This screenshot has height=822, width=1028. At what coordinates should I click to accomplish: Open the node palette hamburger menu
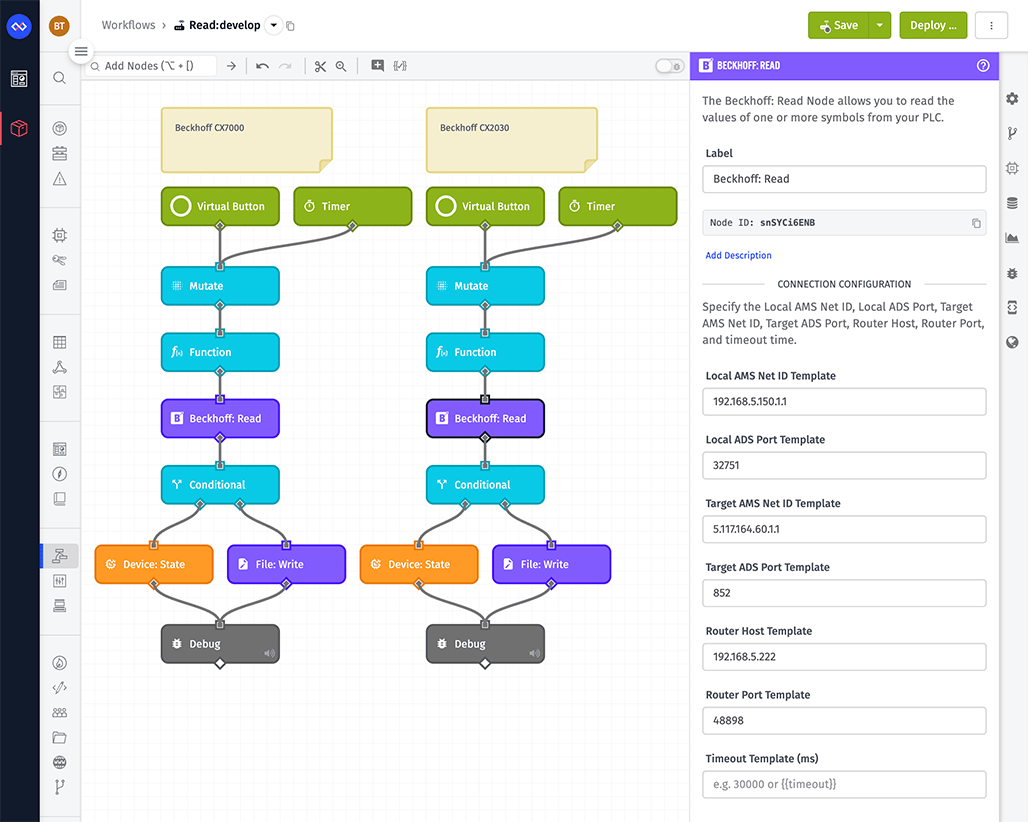click(x=80, y=51)
